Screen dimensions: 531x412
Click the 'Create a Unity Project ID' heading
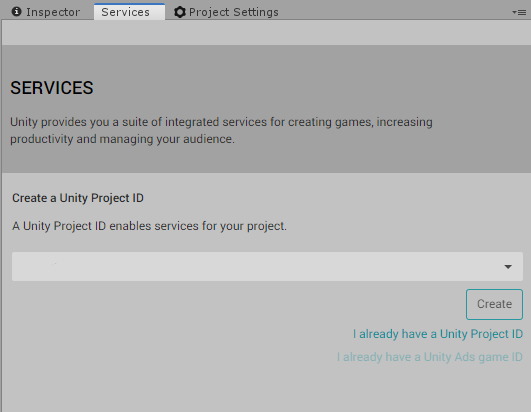78,198
